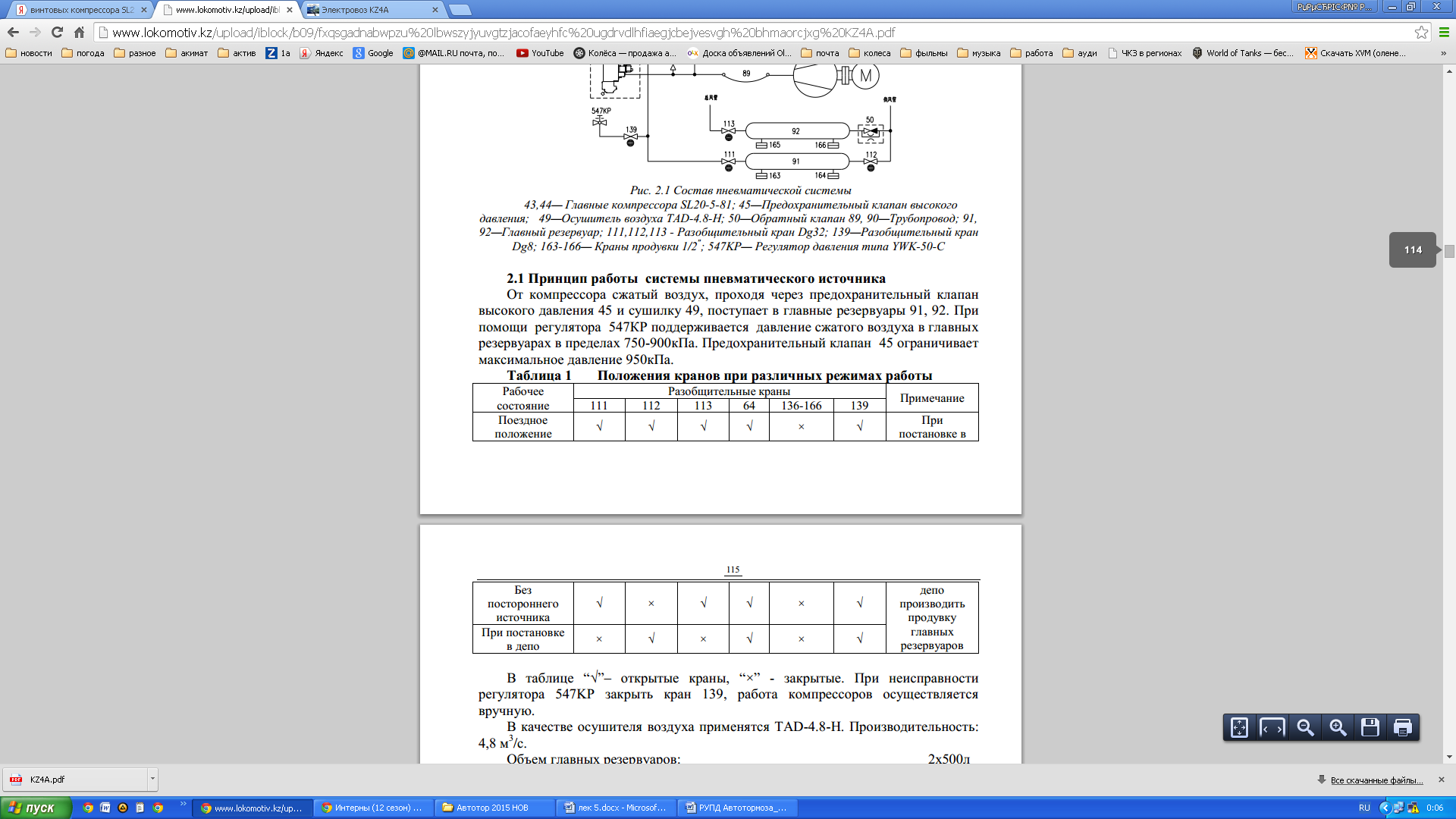Close the 'Электровоз KZ4A' tab
1456x819 pixels.
(x=435, y=10)
